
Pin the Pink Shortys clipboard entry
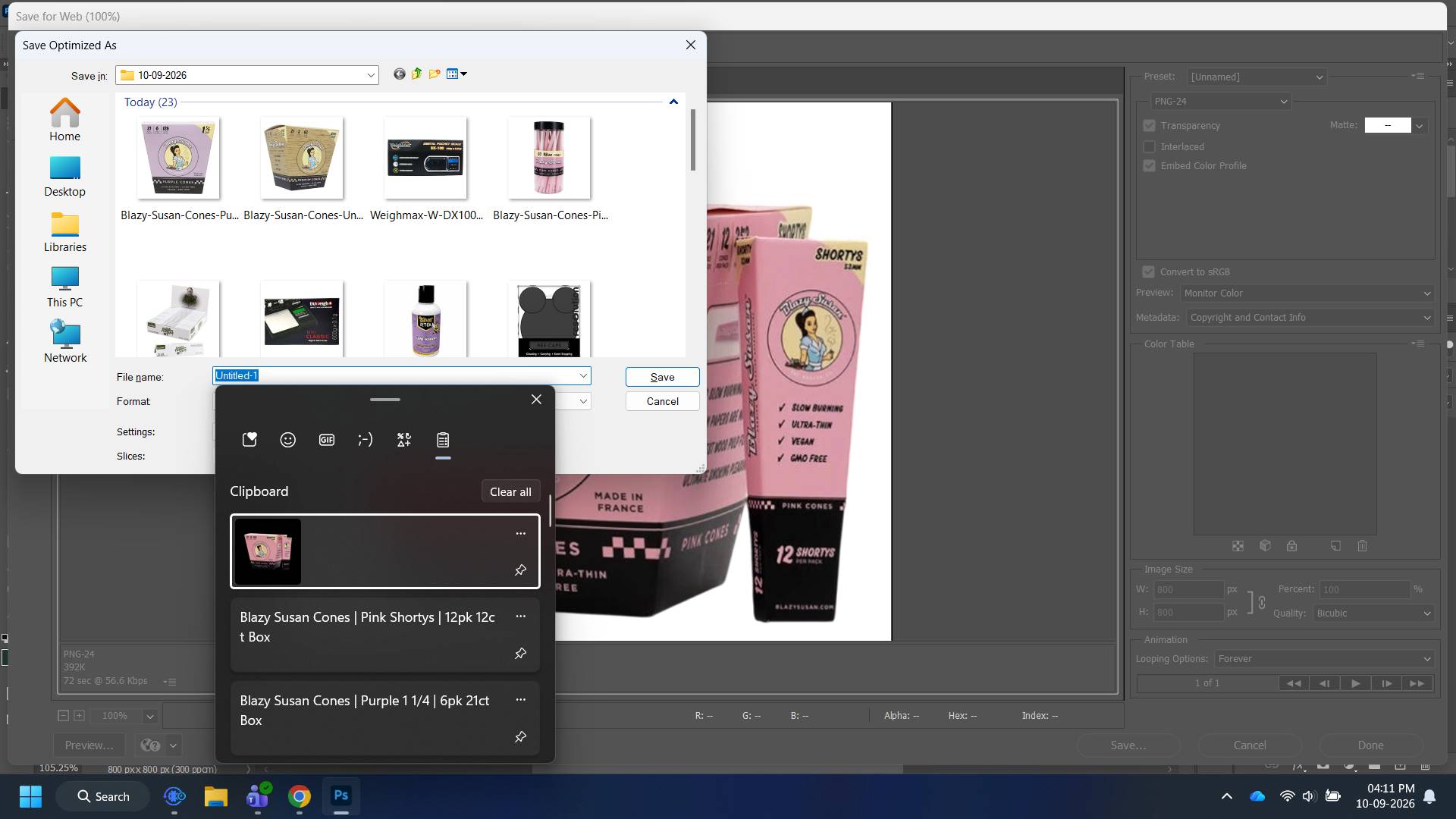[521, 653]
